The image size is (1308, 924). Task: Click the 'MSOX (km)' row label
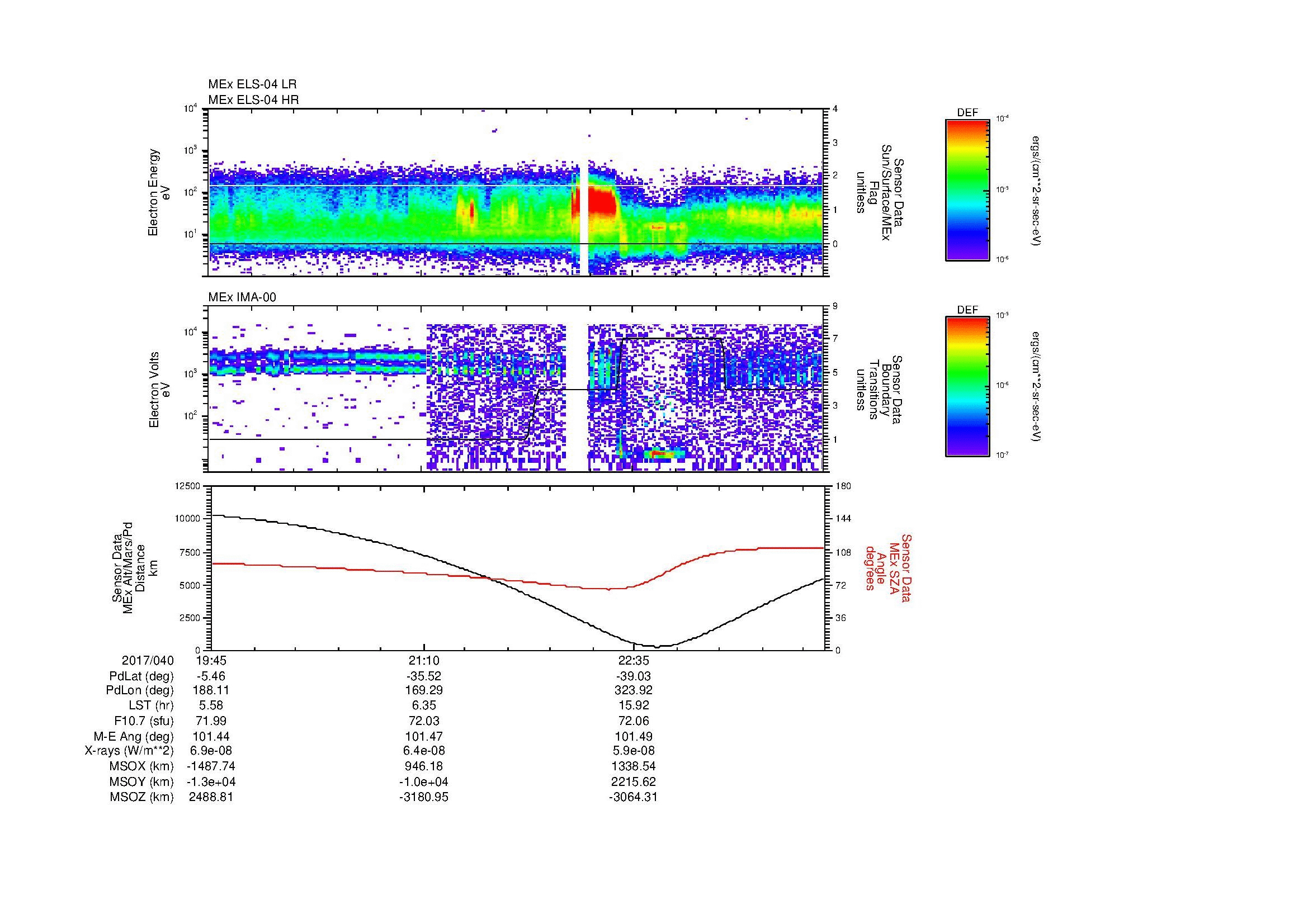click(142, 766)
